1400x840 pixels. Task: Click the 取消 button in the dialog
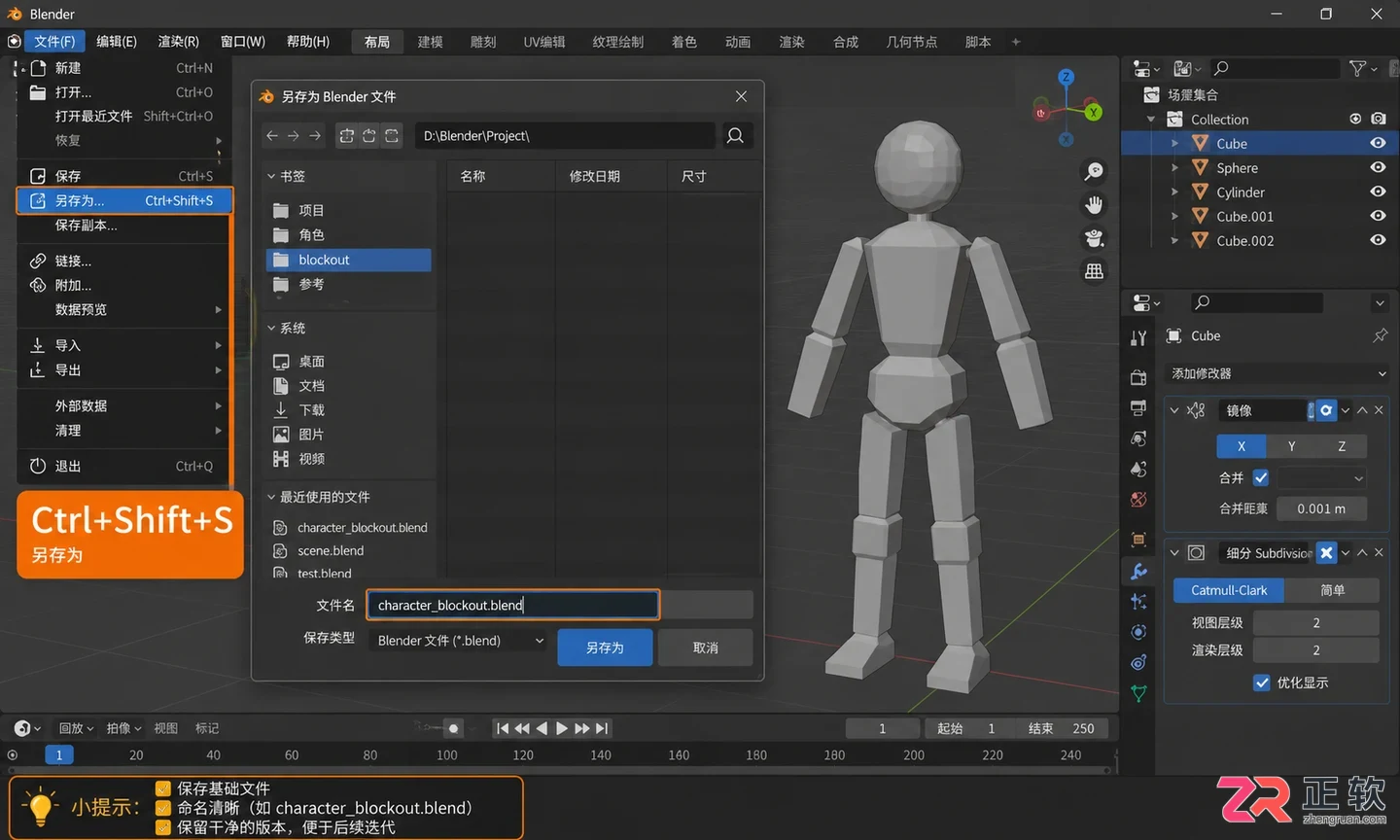pos(706,647)
